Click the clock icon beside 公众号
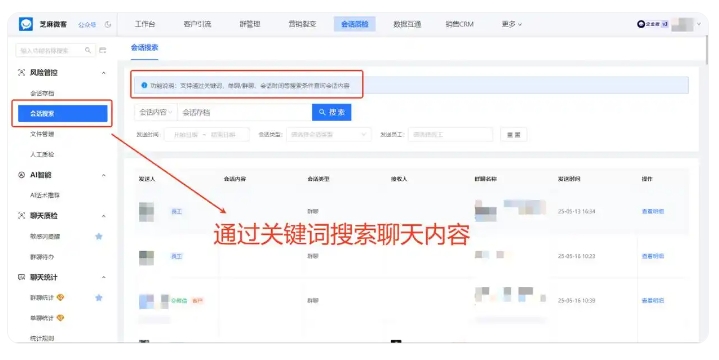 click(108, 24)
